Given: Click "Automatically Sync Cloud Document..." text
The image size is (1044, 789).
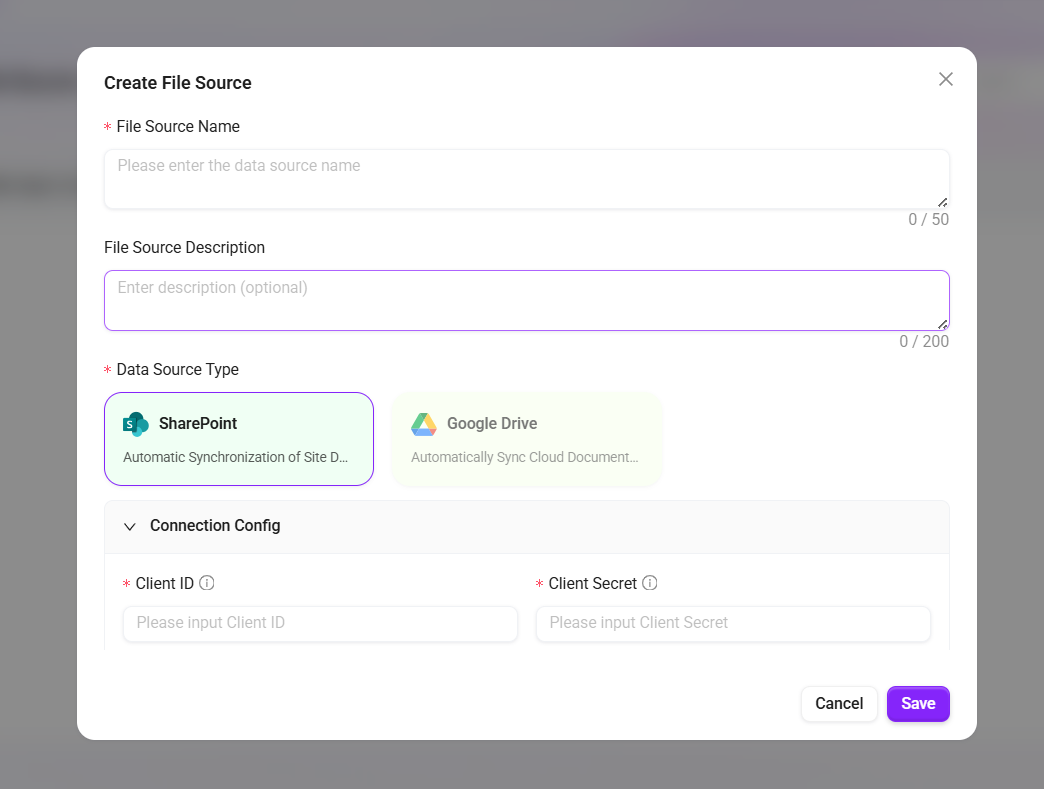Looking at the screenshot, I should pyautogui.click(x=525, y=457).
